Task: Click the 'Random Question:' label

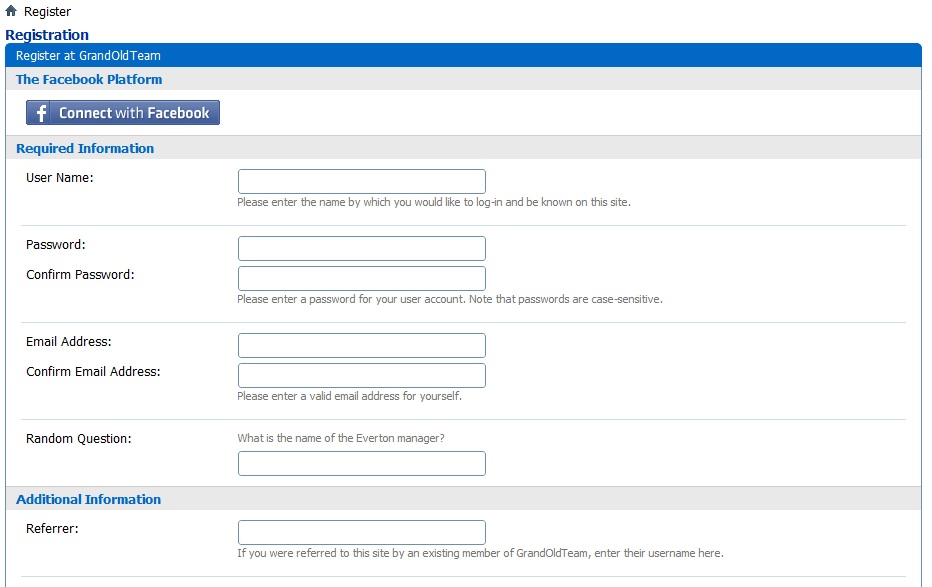Action: click(78, 438)
